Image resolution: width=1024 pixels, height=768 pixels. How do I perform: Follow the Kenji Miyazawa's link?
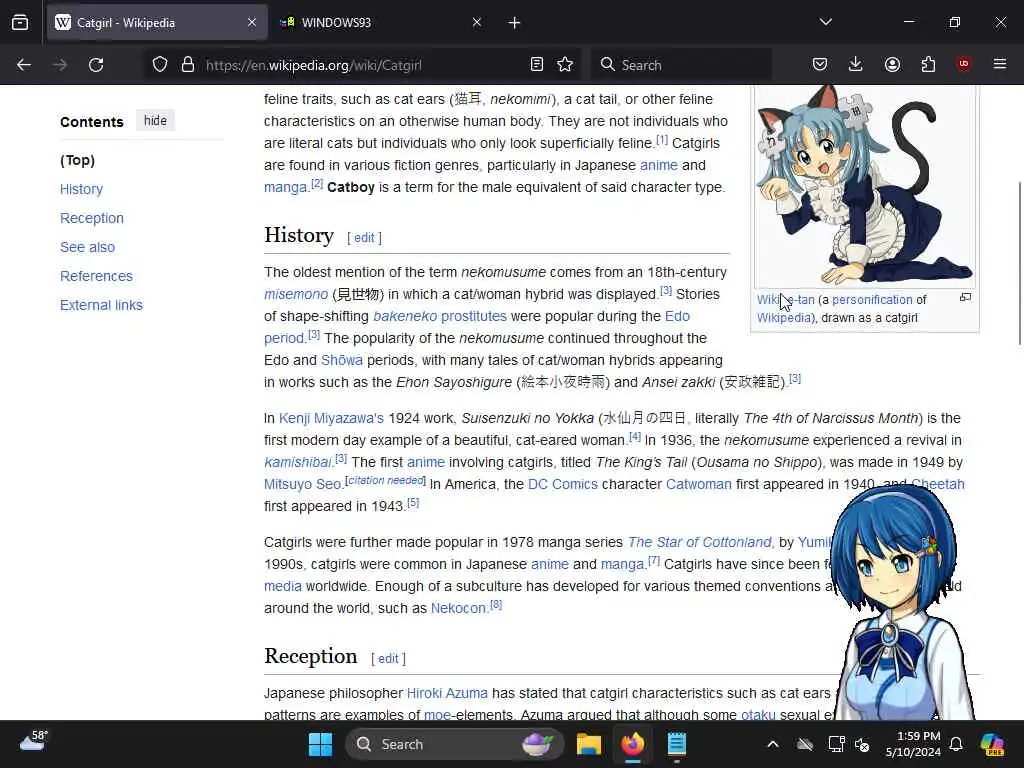(x=331, y=418)
